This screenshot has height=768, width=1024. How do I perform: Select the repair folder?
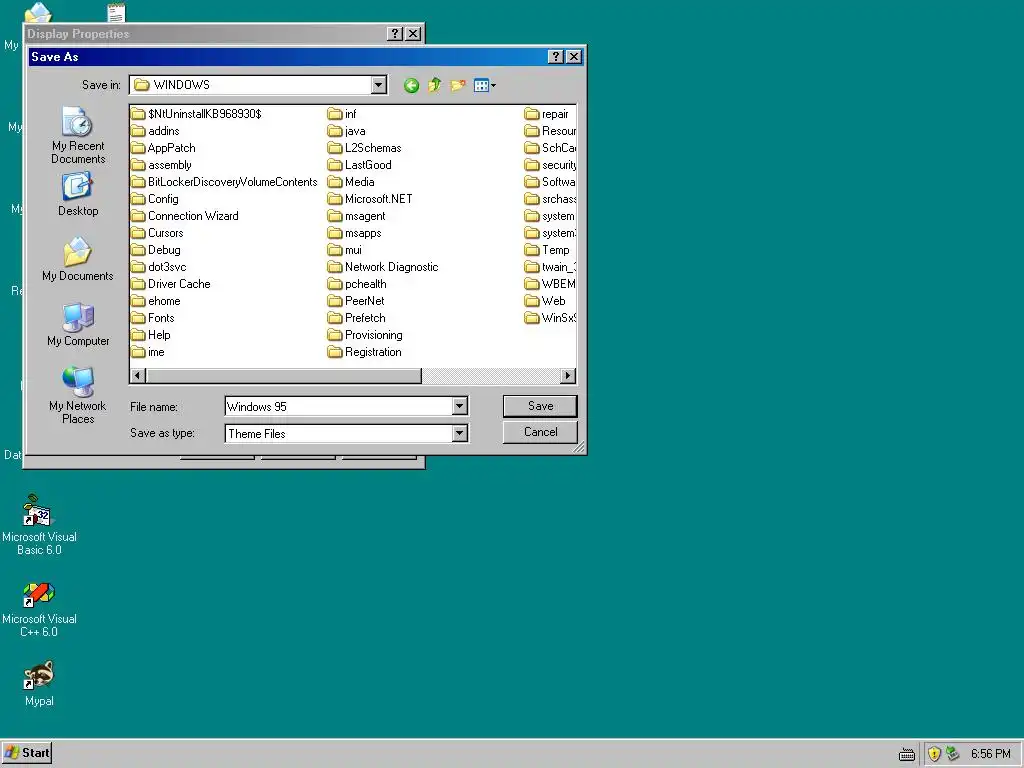pos(547,114)
